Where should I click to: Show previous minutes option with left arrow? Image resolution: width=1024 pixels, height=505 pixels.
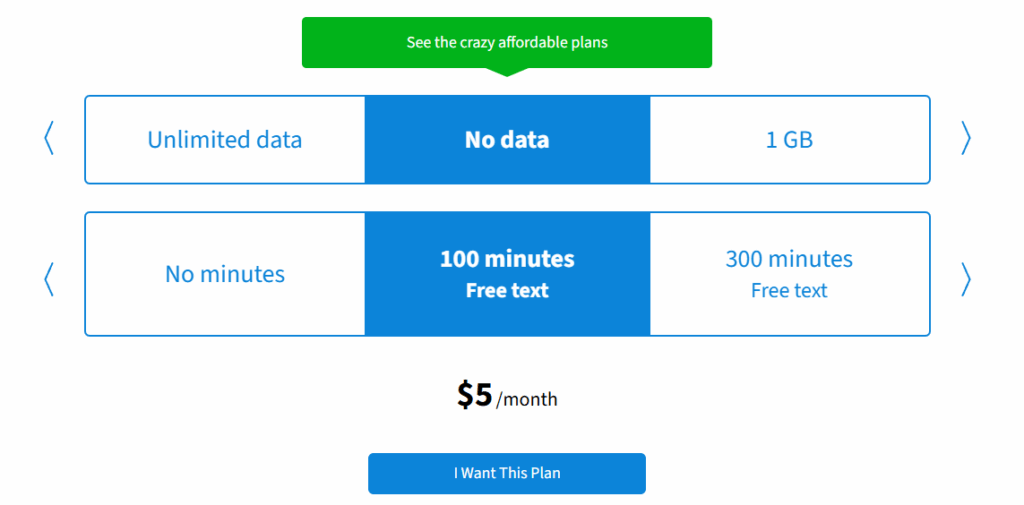coord(48,279)
